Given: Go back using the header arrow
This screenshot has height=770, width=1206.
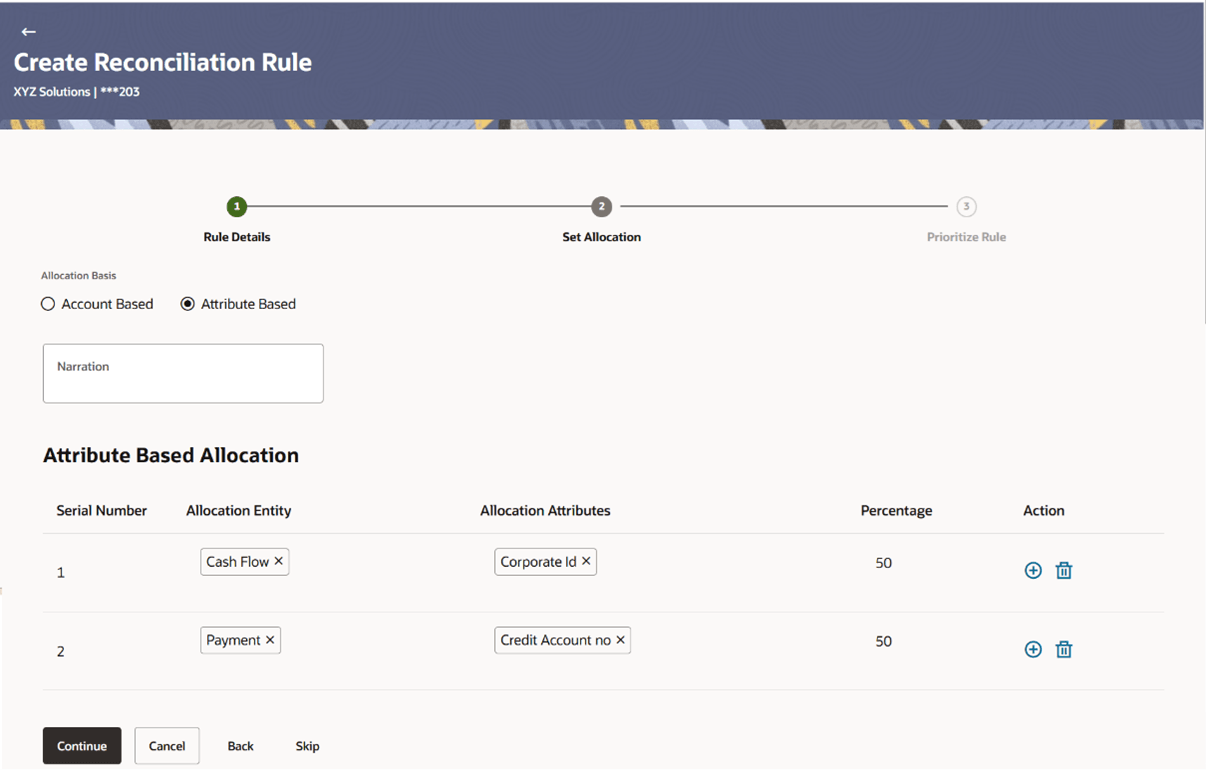Looking at the screenshot, I should [x=28, y=32].
